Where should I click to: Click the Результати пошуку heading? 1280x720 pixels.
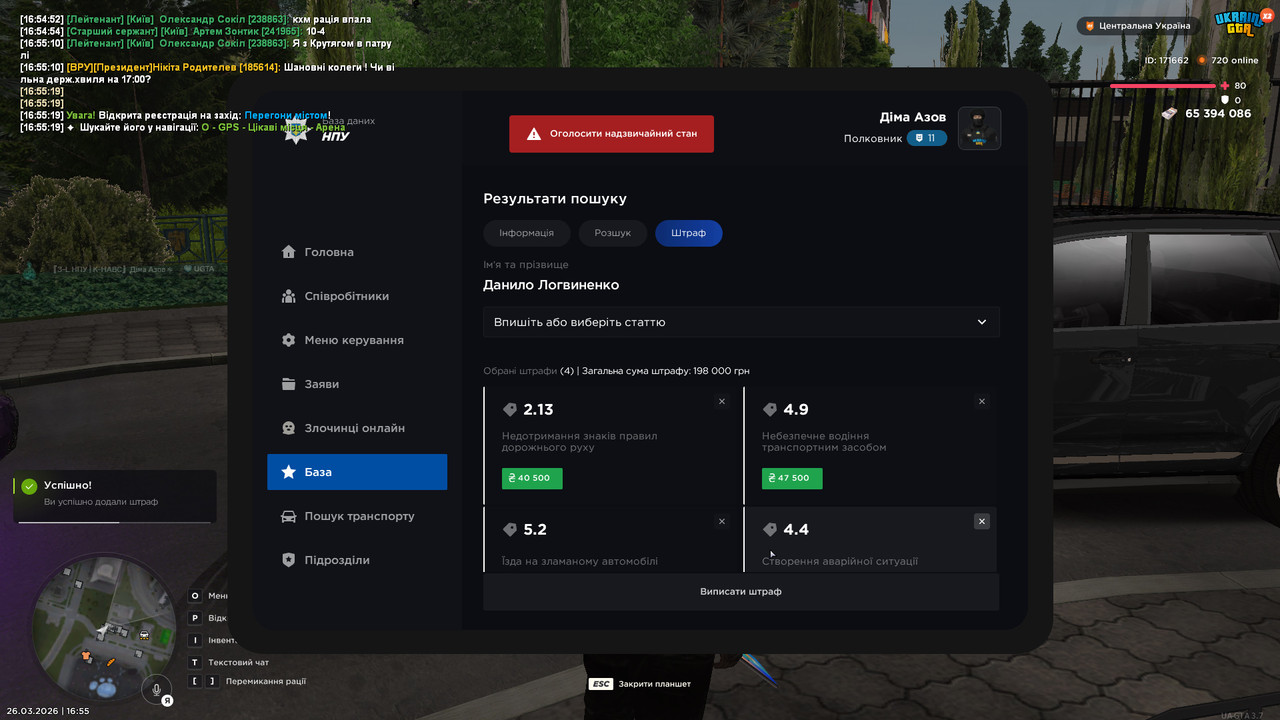coord(555,199)
